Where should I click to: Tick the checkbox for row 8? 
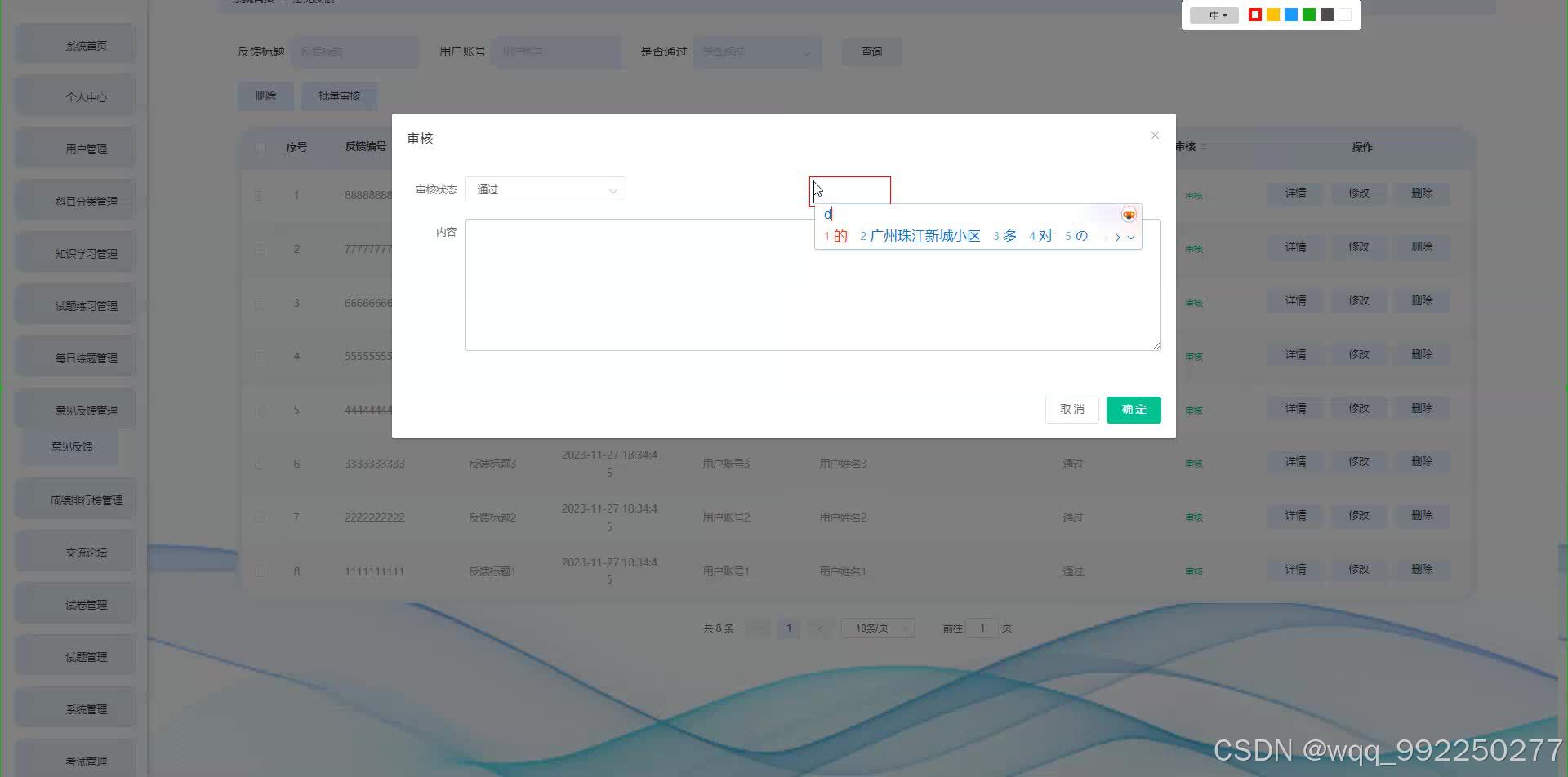click(x=260, y=571)
